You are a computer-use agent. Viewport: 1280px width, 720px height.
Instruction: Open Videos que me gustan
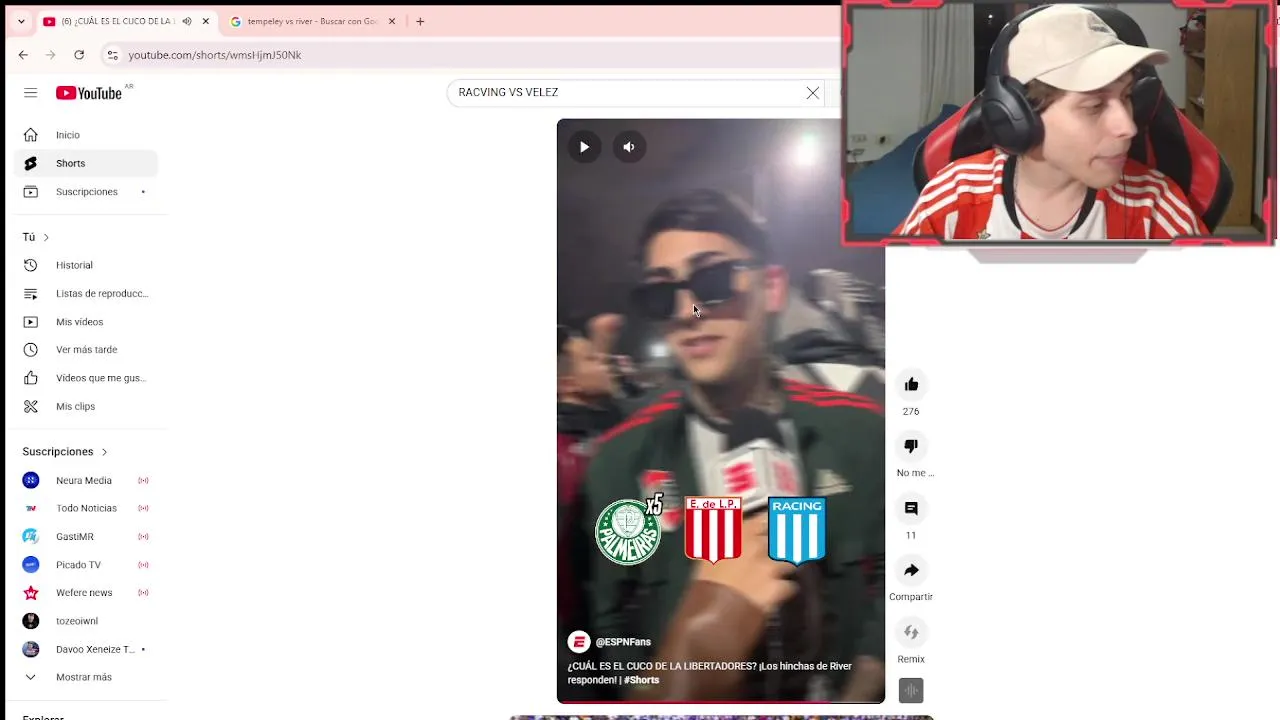pos(87,378)
